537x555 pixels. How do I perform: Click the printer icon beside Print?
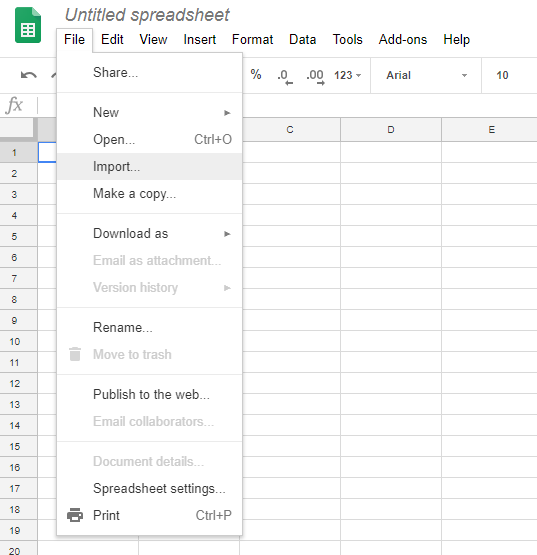click(x=75, y=515)
